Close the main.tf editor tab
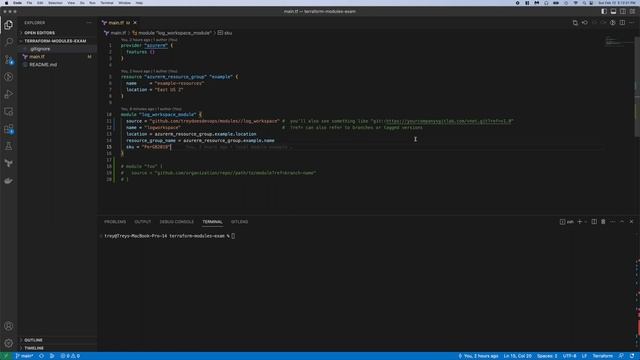The width and height of the screenshot is (640, 360). [135, 23]
